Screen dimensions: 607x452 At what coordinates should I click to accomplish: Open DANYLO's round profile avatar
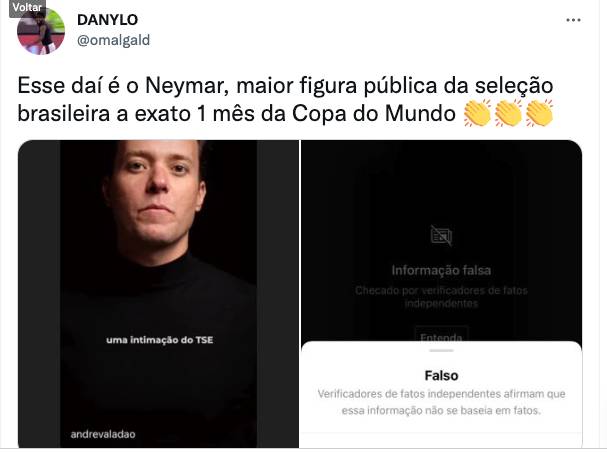point(41,31)
